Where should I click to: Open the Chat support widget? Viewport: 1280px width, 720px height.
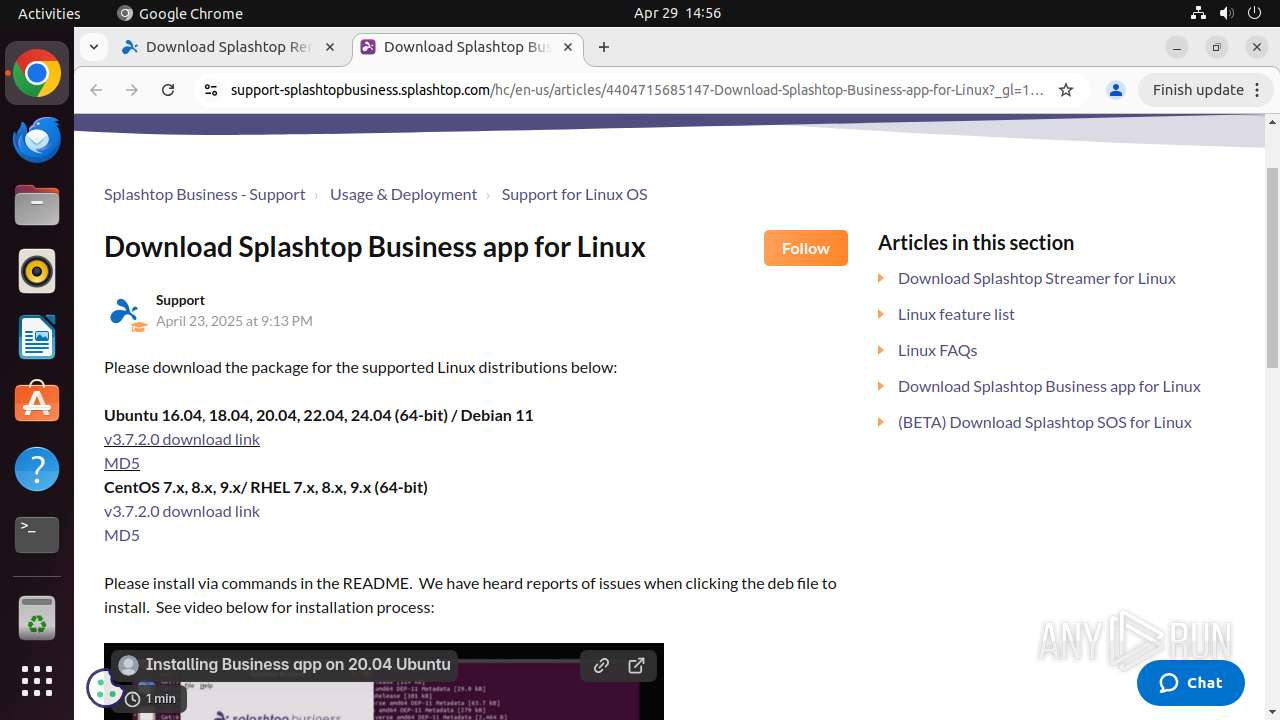tap(1191, 683)
